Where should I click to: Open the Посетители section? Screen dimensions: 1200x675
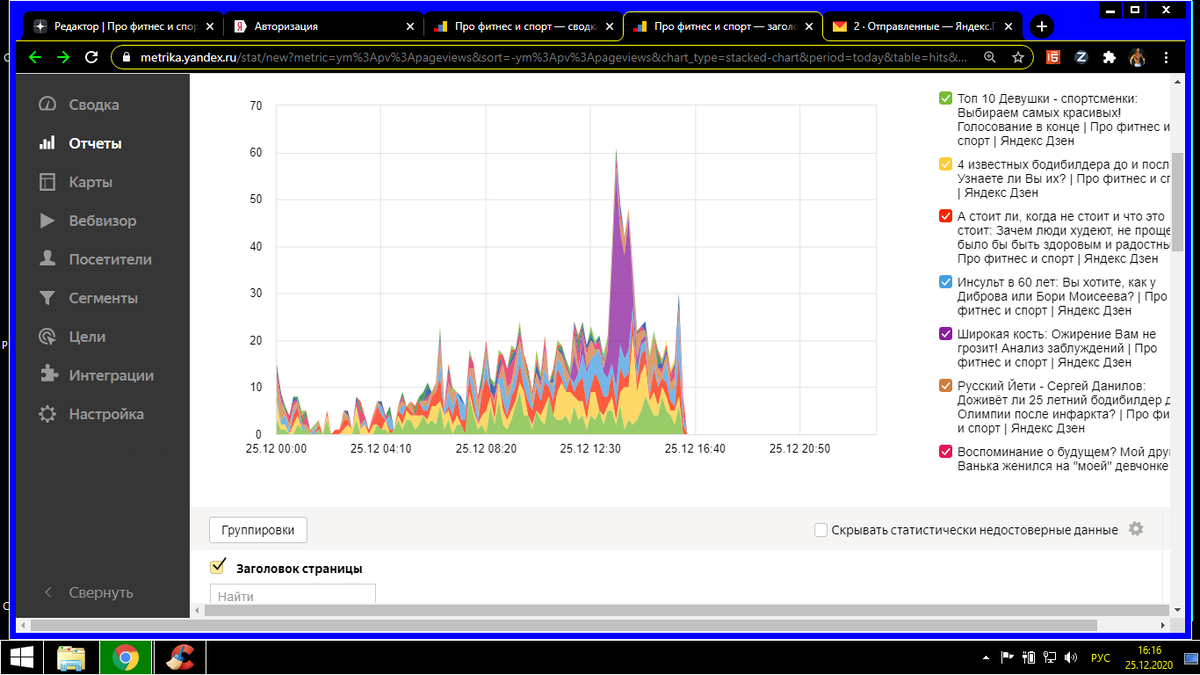click(110, 259)
